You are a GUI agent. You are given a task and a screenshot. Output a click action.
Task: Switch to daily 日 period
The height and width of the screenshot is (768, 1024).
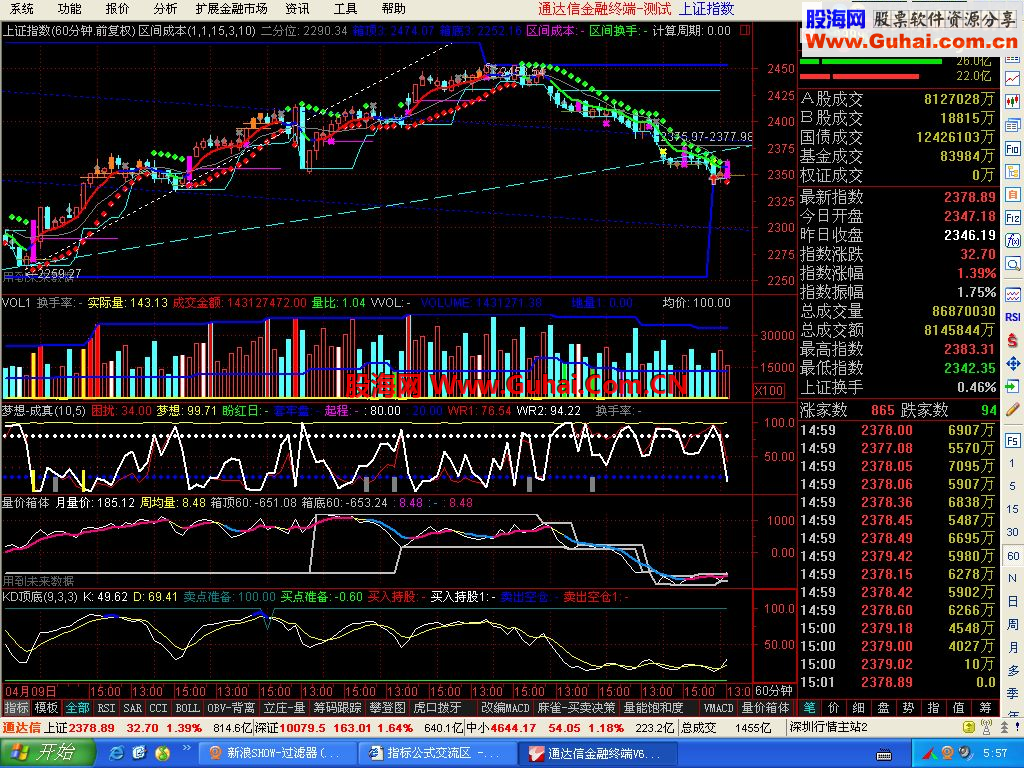[x=1013, y=601]
